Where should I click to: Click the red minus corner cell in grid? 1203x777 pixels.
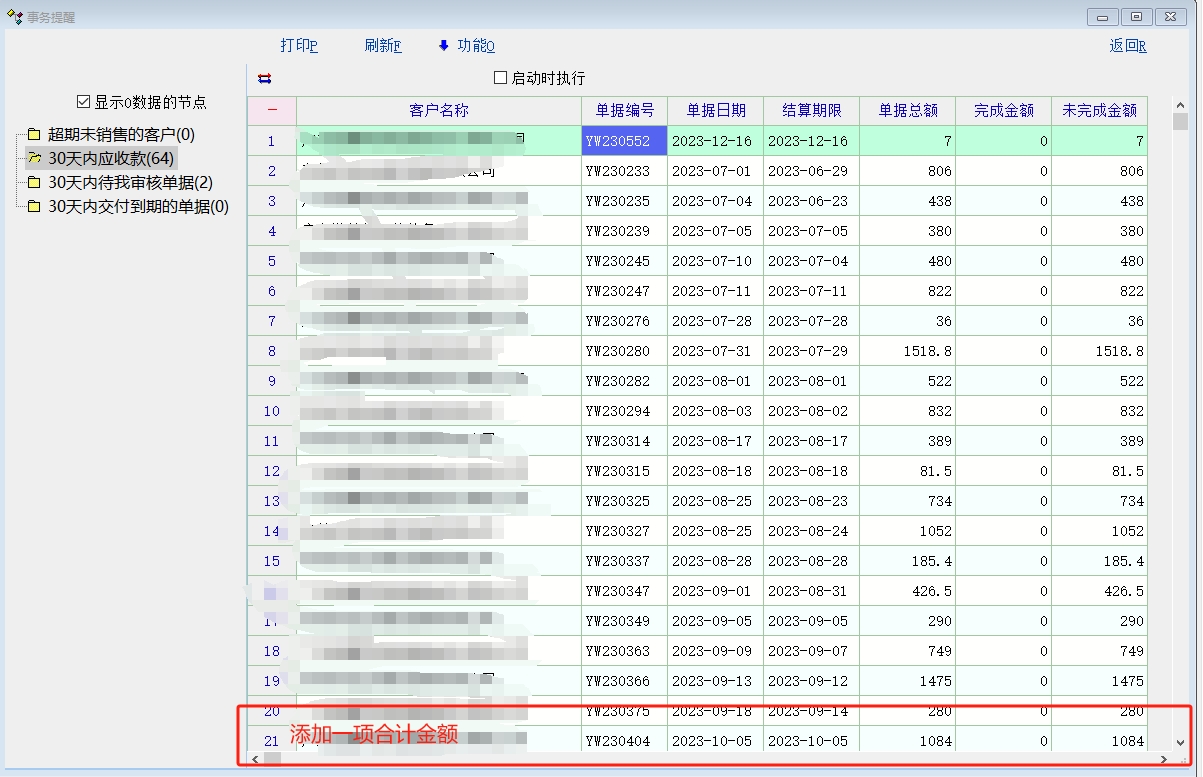coord(272,110)
